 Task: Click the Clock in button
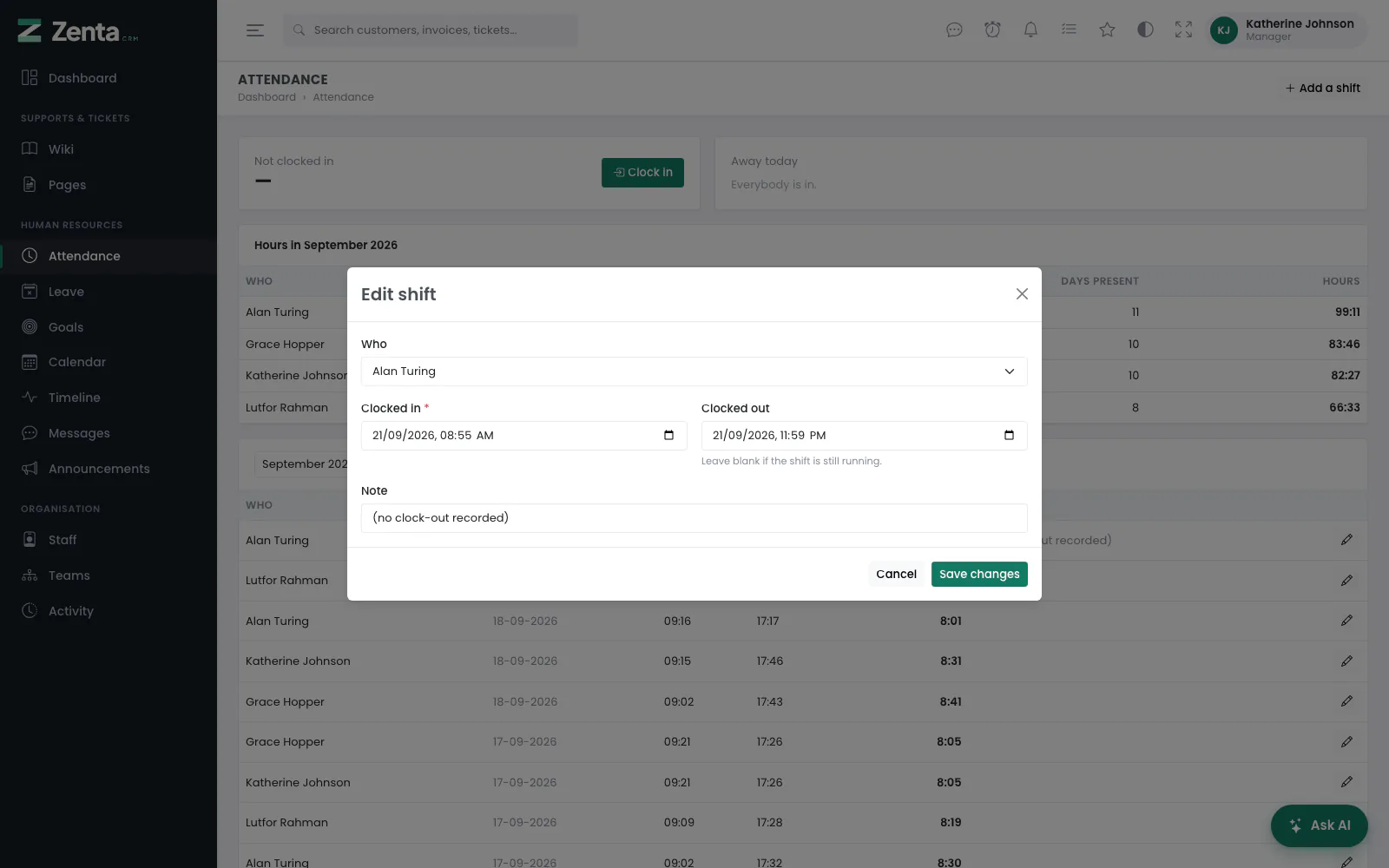642,173
